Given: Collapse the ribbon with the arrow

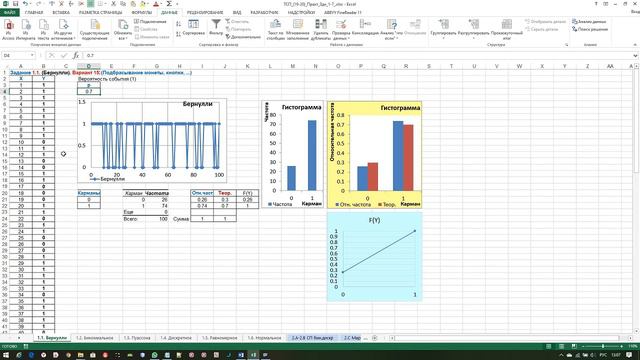Looking at the screenshot, I should click(x=635, y=44).
